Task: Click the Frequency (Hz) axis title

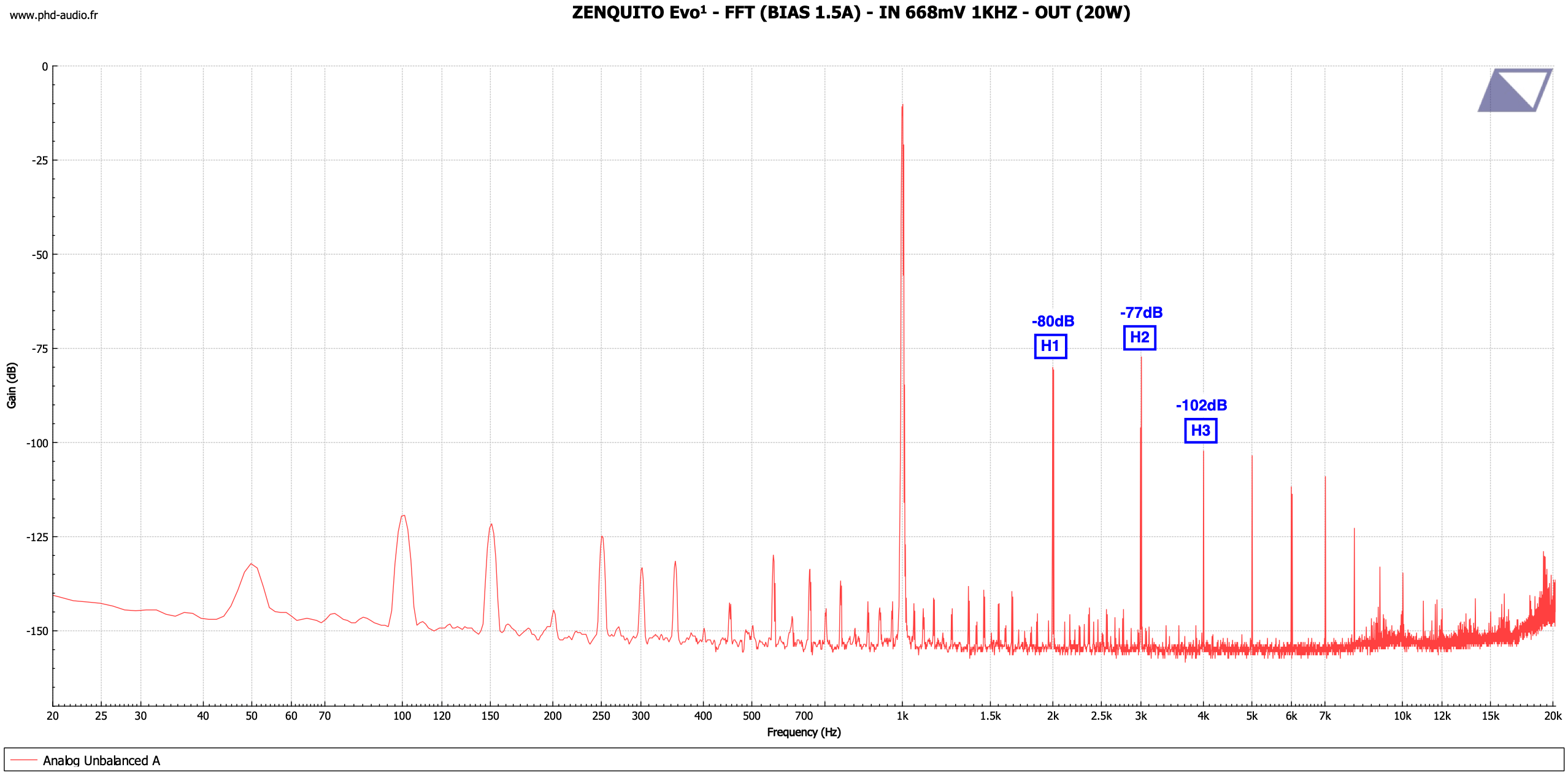Action: coord(804,733)
